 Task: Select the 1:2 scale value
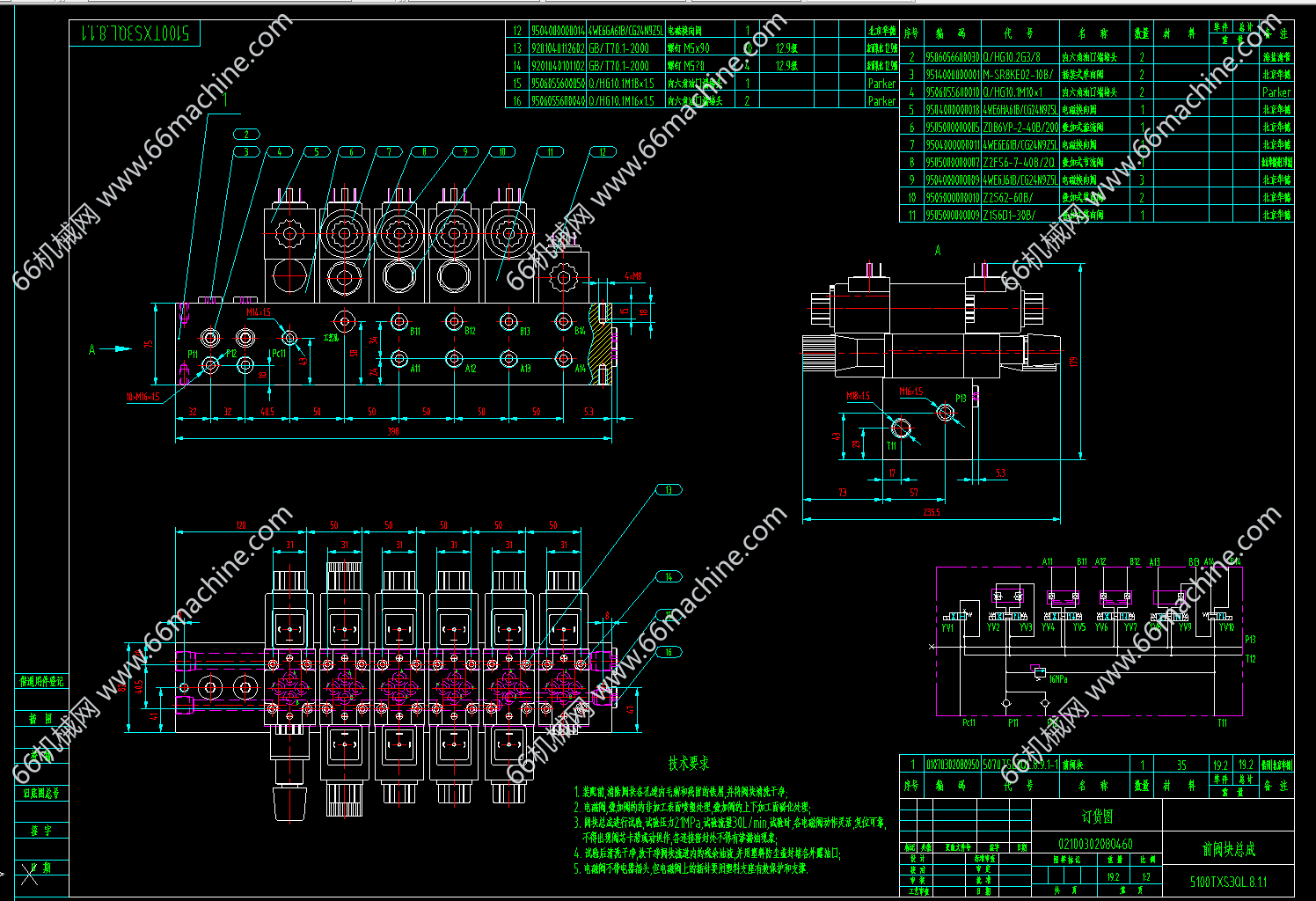click(1146, 877)
